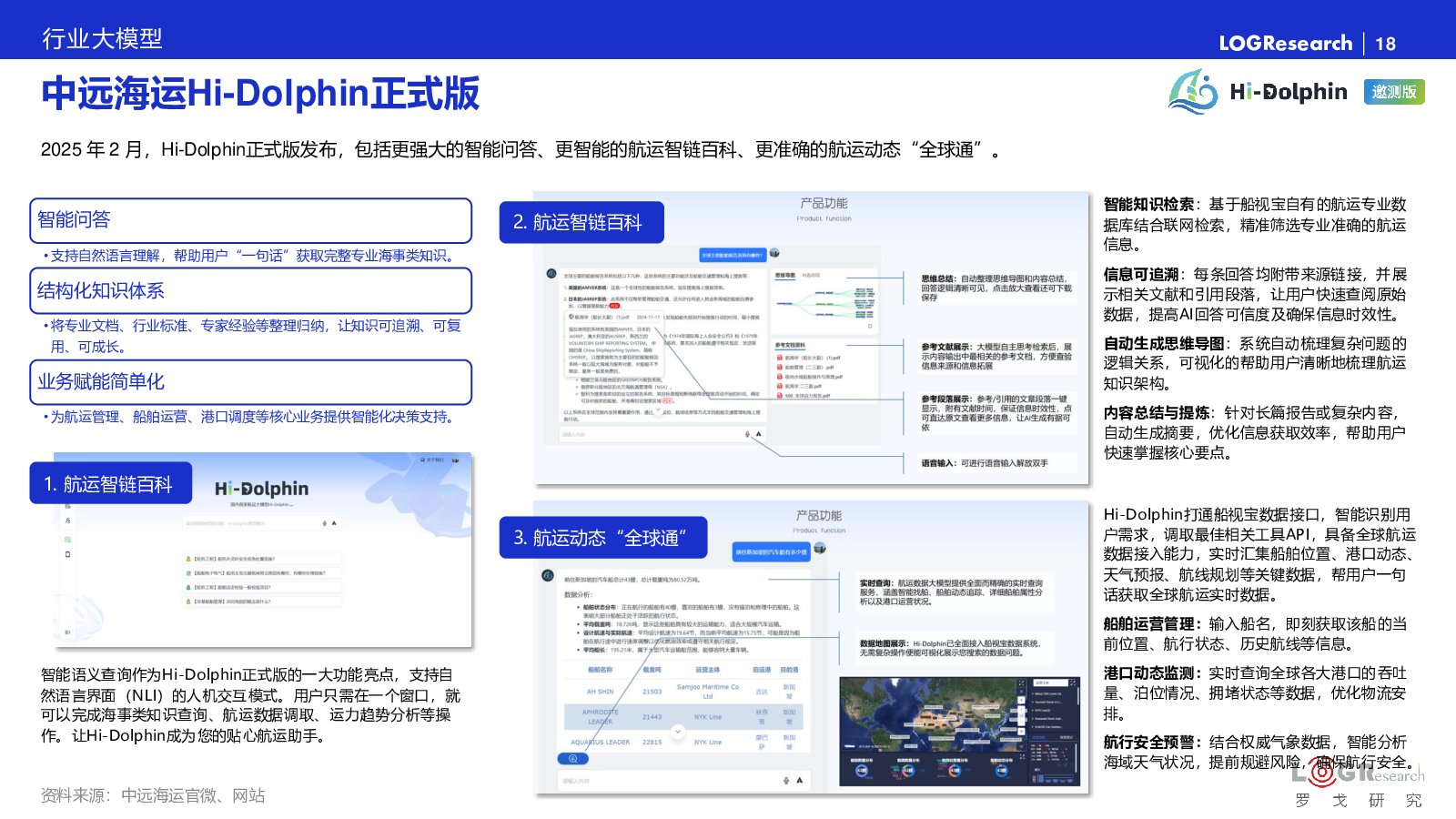Switch to the 思维导图 tab

click(784, 275)
